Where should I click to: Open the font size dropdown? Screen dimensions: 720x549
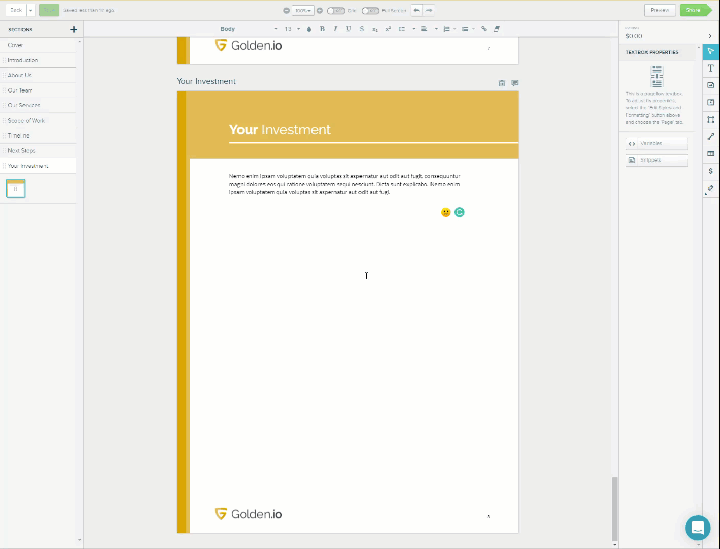[292, 29]
